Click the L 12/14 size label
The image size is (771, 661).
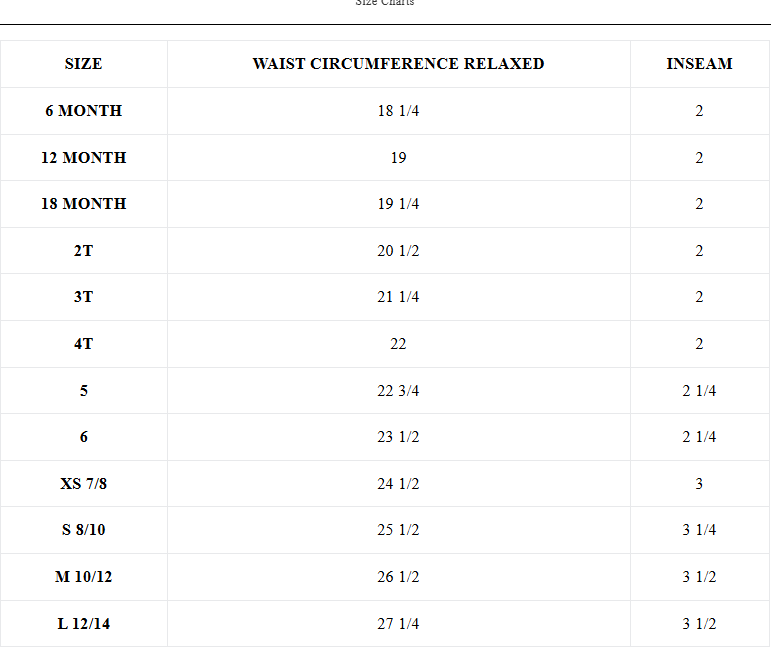coord(84,624)
